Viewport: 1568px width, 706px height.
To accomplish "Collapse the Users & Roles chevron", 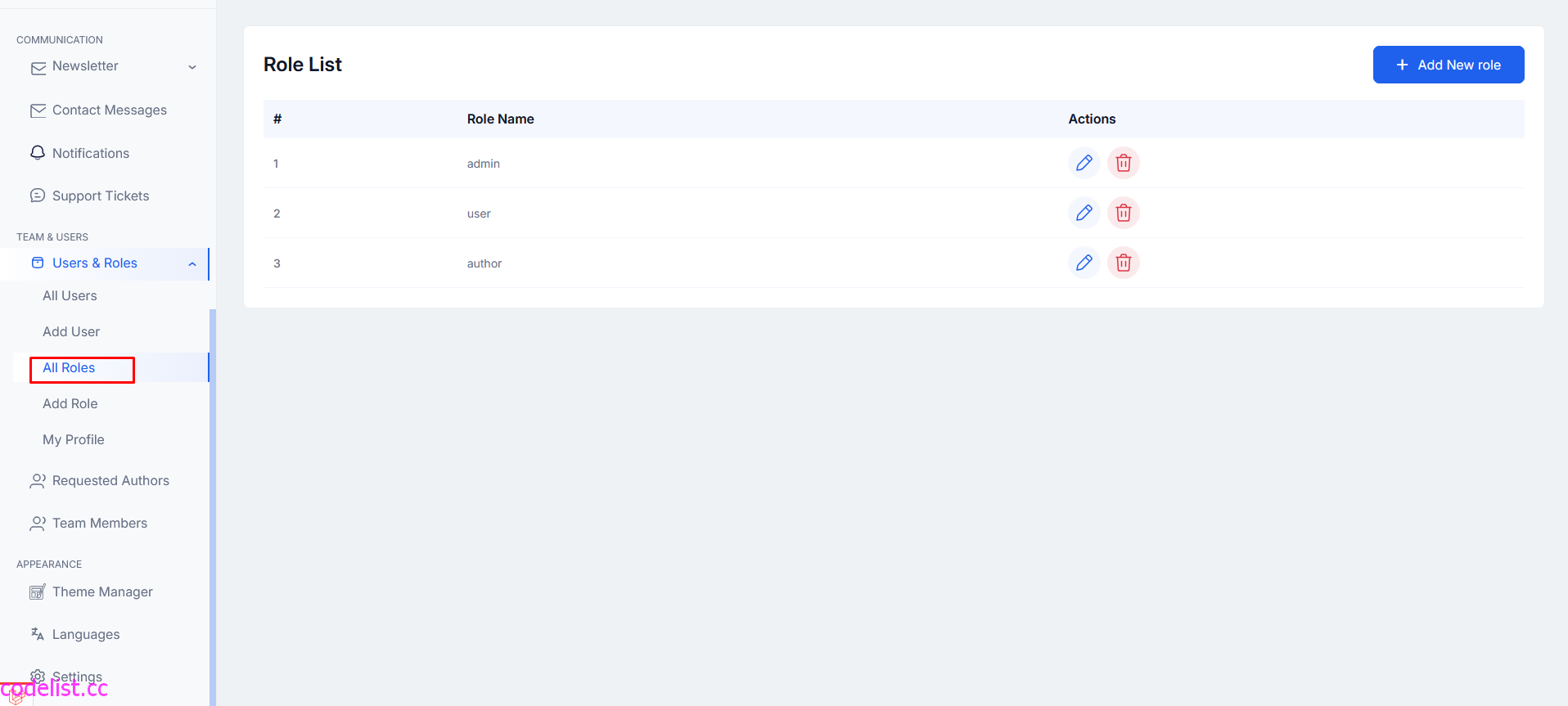I will (192, 263).
